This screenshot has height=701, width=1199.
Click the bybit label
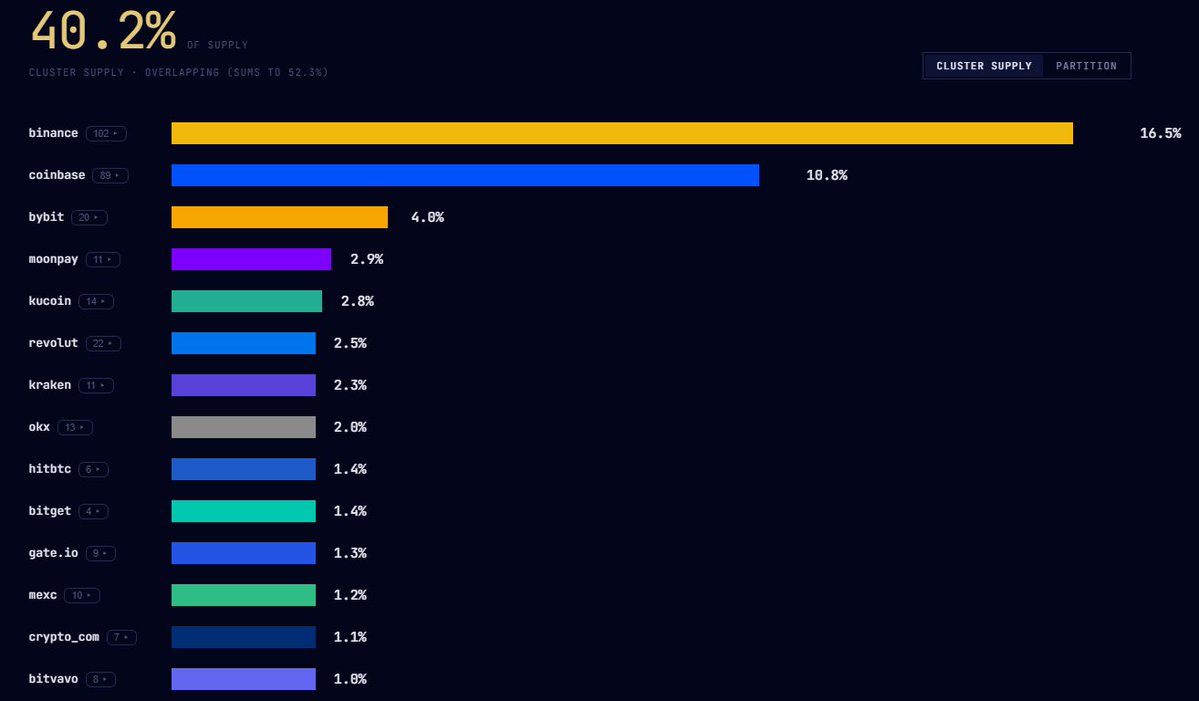click(x=46, y=217)
